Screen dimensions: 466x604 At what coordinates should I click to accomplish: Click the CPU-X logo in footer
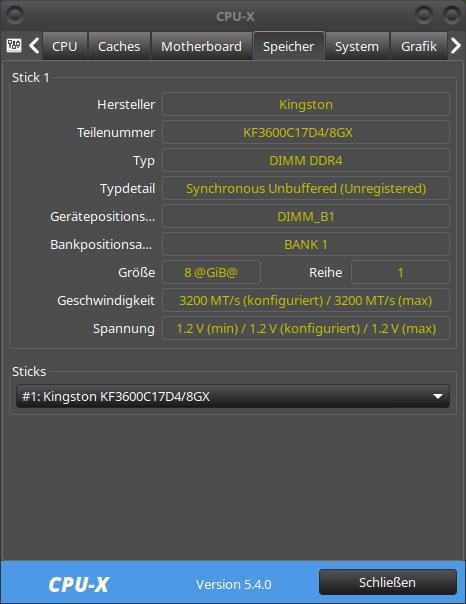pos(79,584)
